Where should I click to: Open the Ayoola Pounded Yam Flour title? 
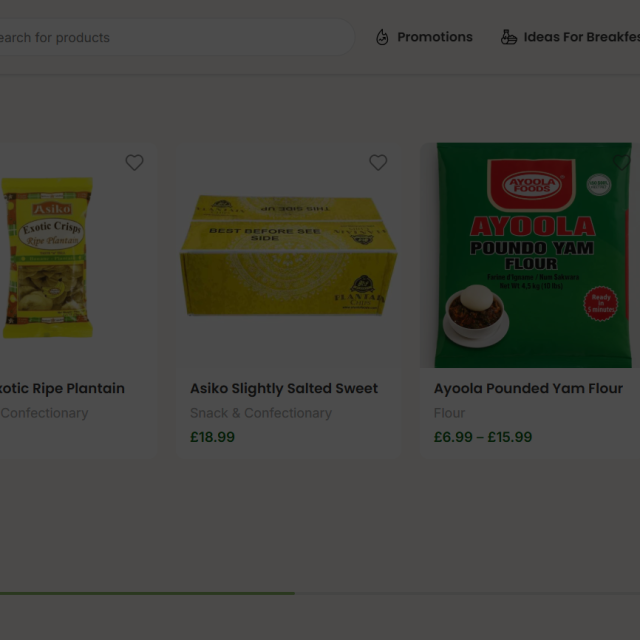click(x=528, y=388)
